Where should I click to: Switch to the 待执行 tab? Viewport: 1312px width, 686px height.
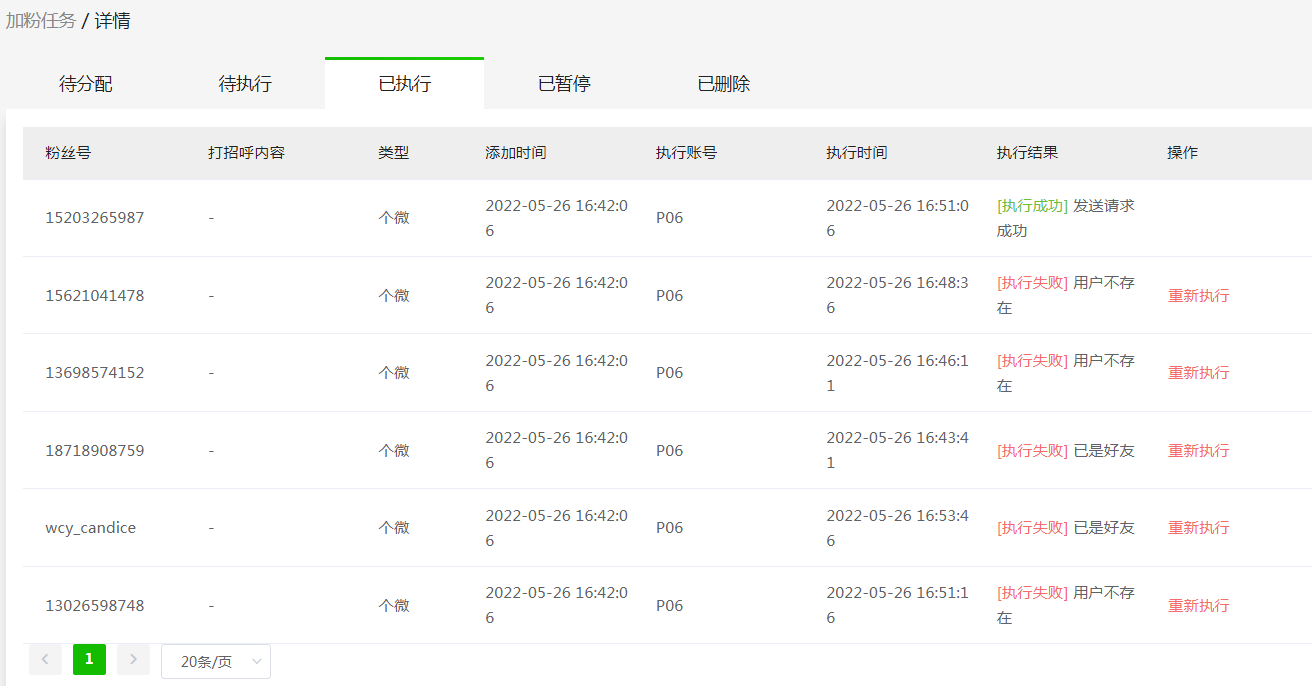(245, 84)
